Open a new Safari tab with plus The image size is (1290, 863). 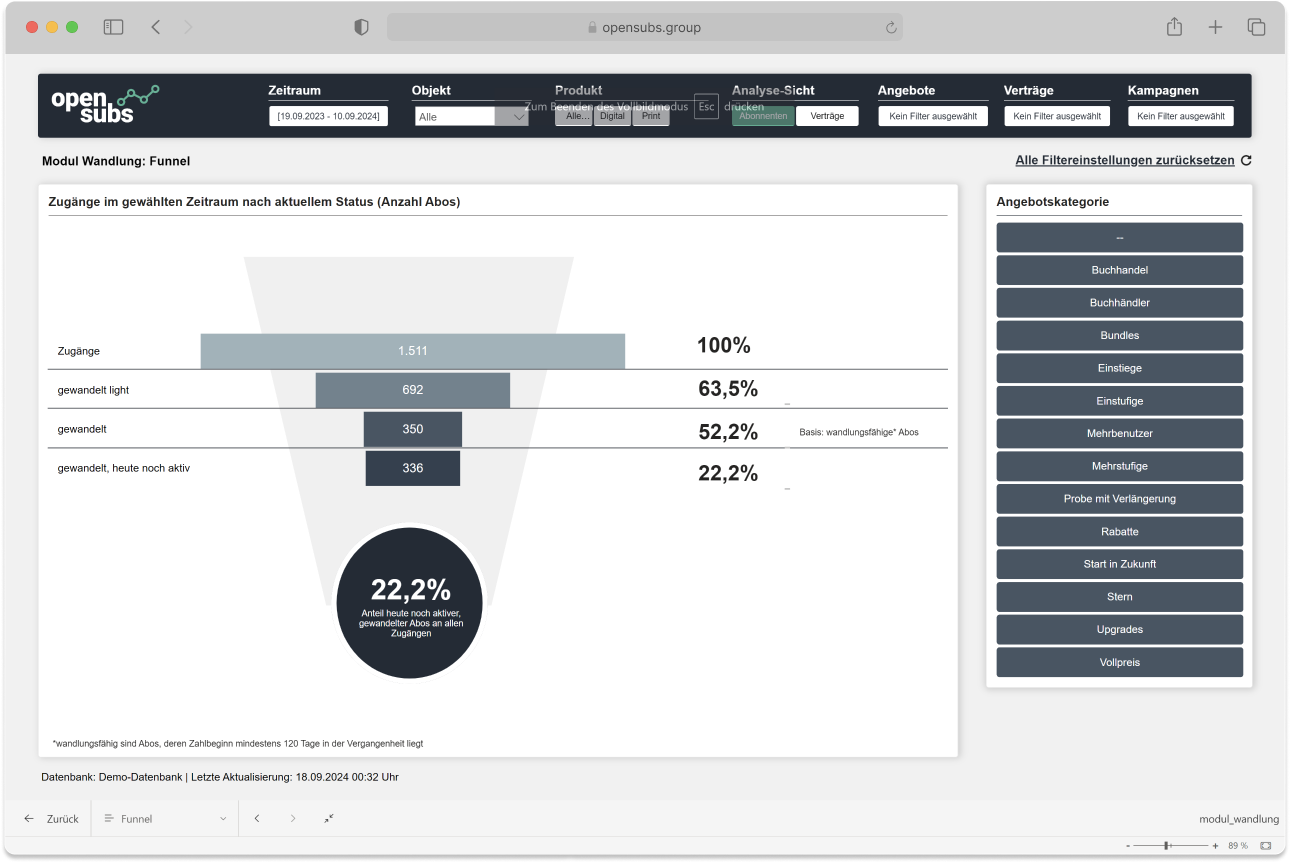coord(1215,28)
